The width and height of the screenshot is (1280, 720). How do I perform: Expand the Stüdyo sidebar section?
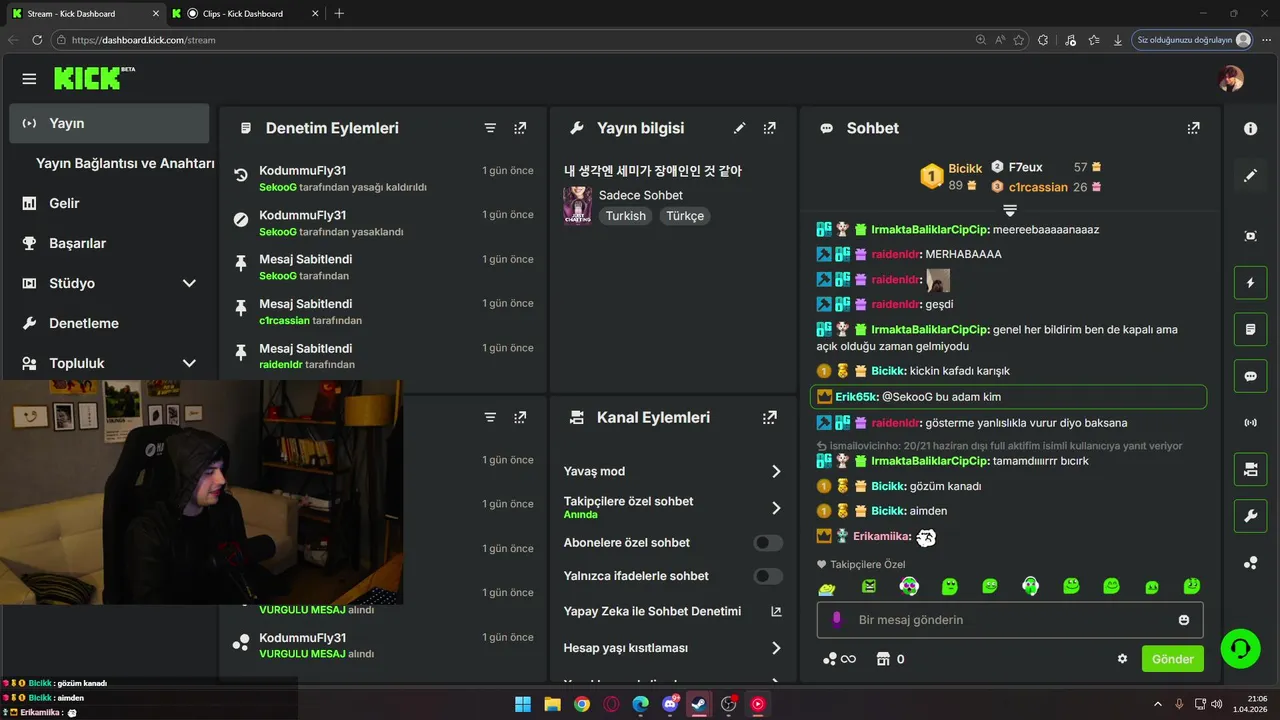click(x=189, y=283)
